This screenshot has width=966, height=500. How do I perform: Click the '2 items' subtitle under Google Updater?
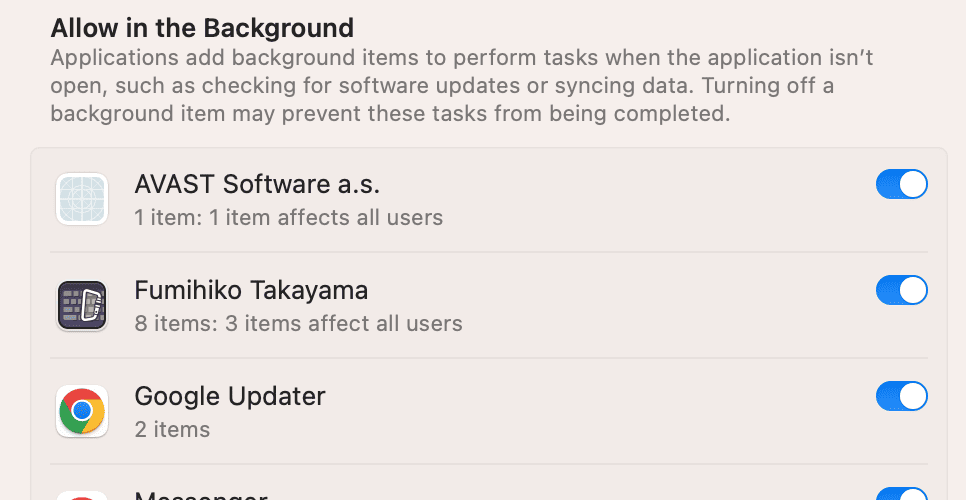click(172, 429)
